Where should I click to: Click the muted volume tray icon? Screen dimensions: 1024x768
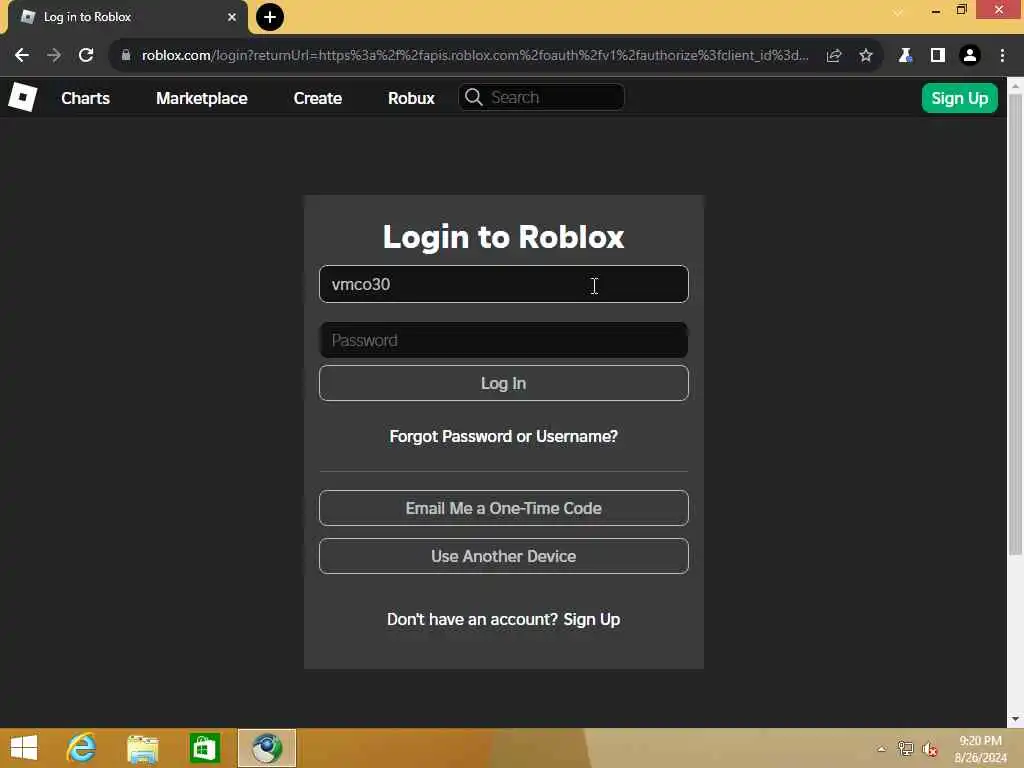click(930, 749)
